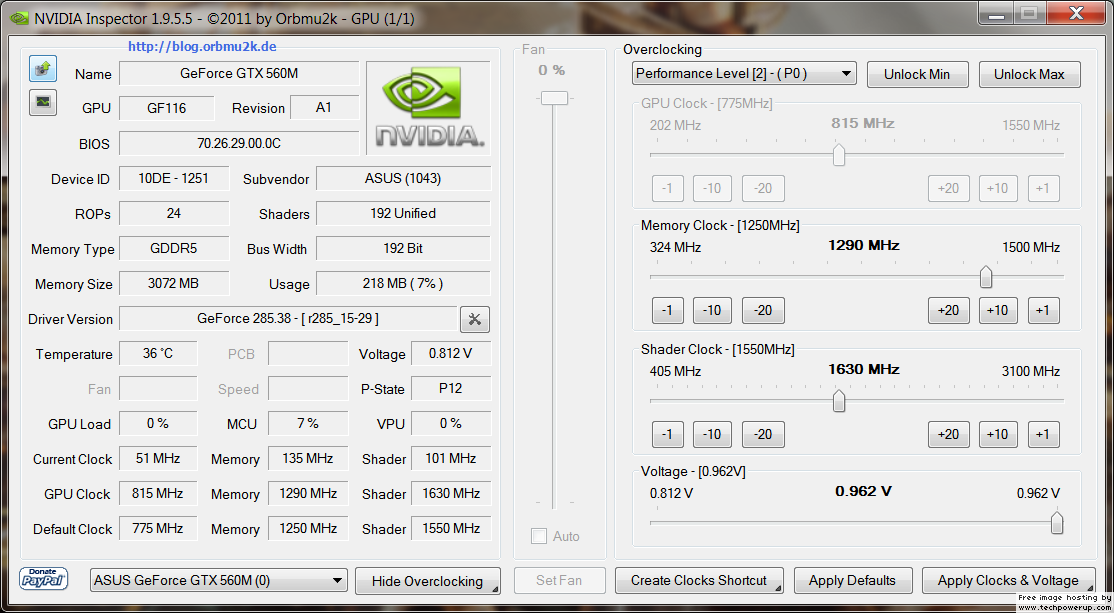Click the GPU Clock -10 button
Screen dimensions: 1114x613
(712, 188)
